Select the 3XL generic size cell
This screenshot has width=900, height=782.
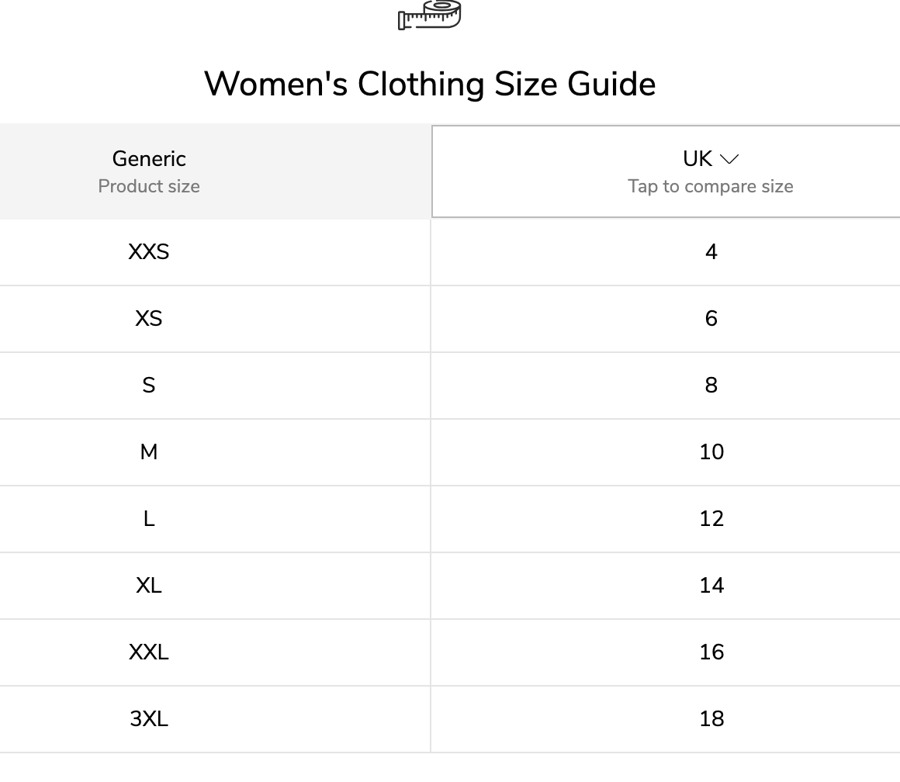[149, 719]
